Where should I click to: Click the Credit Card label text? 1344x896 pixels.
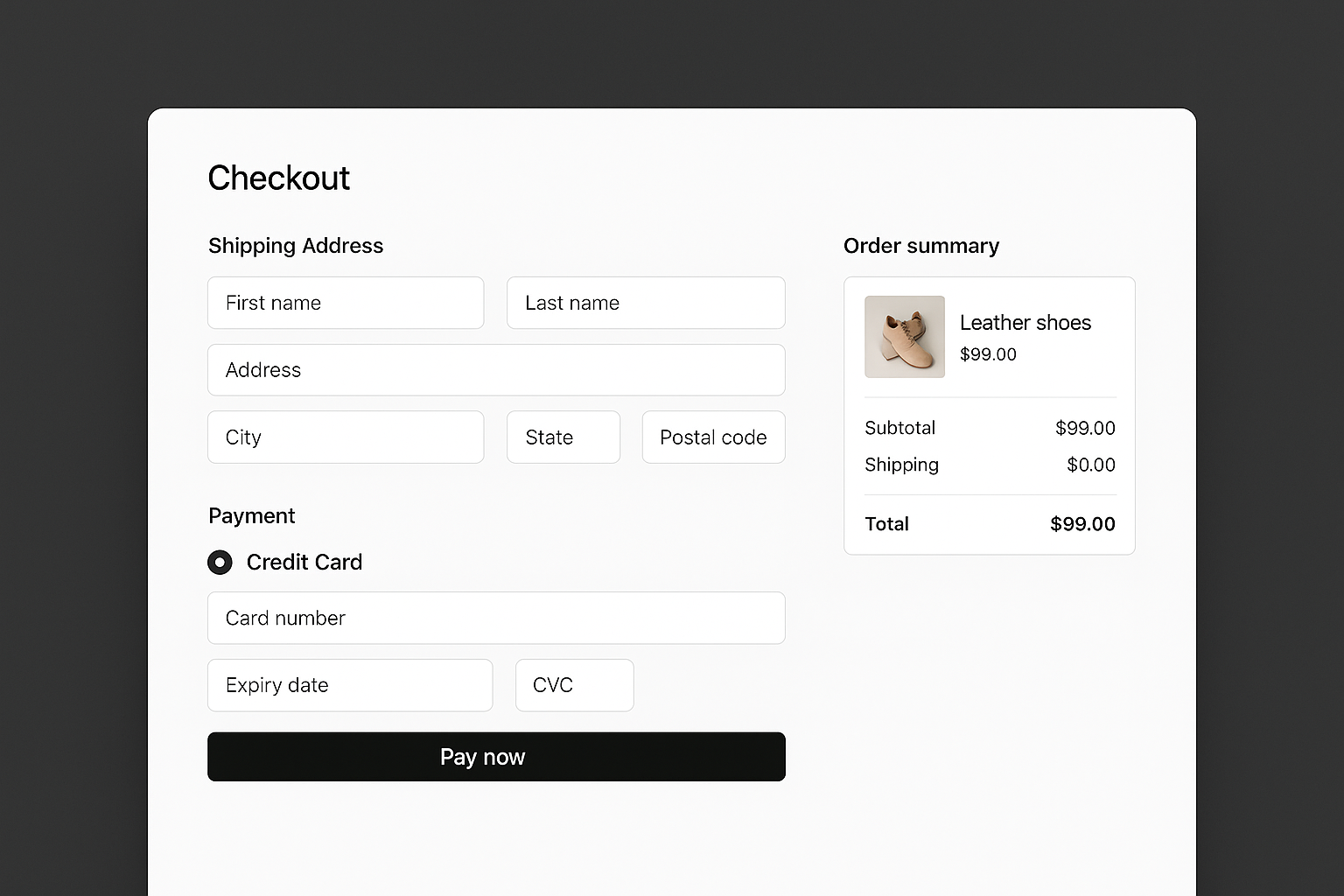click(x=304, y=562)
